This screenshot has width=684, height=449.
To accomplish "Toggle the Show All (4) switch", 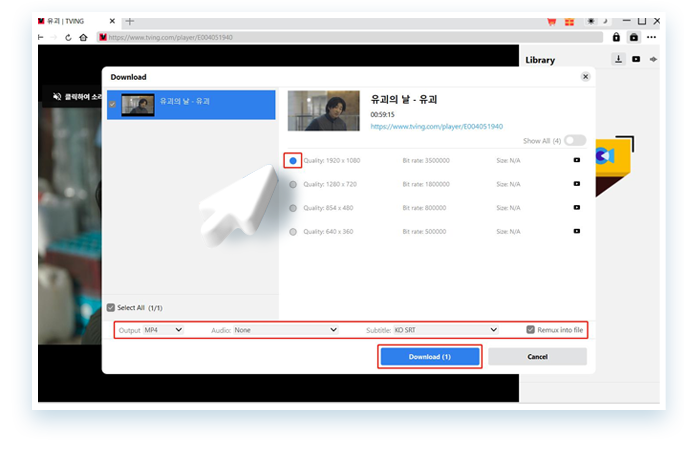I will pos(575,141).
